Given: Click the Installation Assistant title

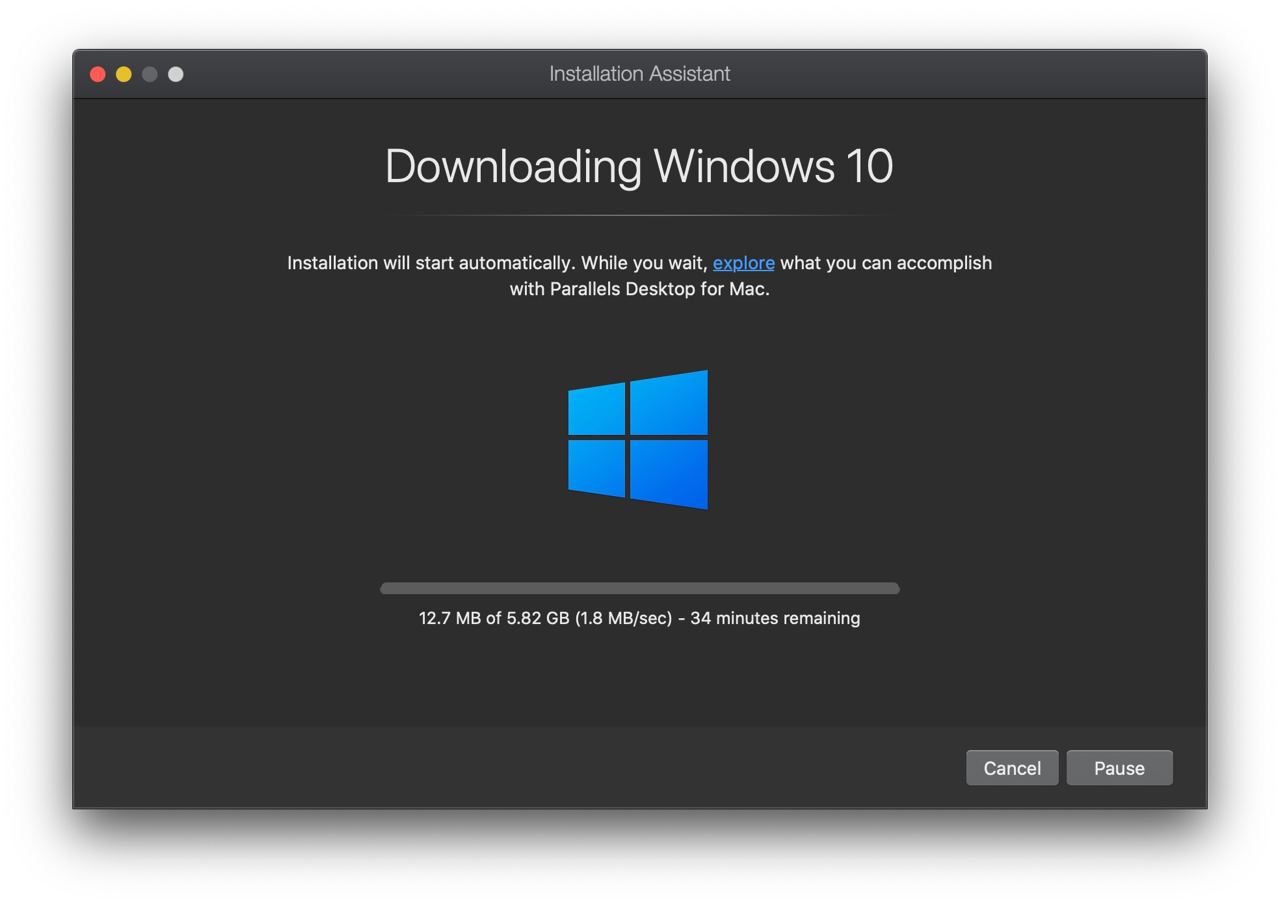Looking at the screenshot, I should (640, 74).
